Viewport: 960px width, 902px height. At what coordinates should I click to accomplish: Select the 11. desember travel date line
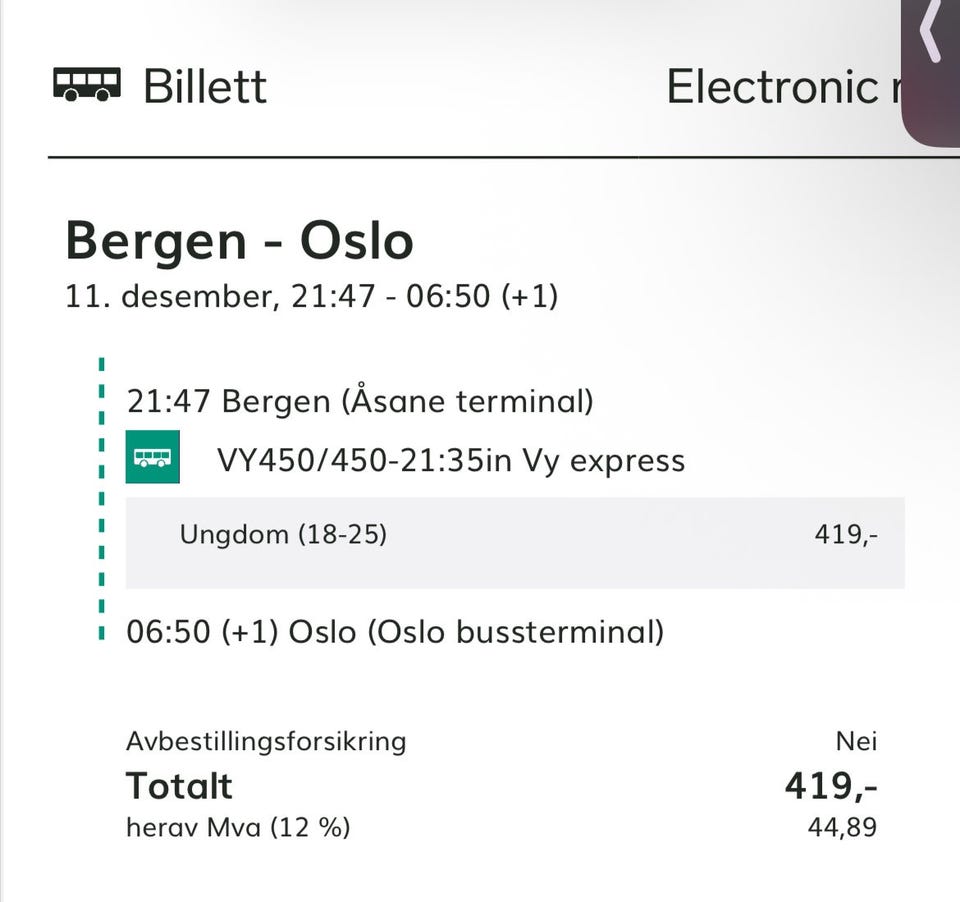pos(311,297)
